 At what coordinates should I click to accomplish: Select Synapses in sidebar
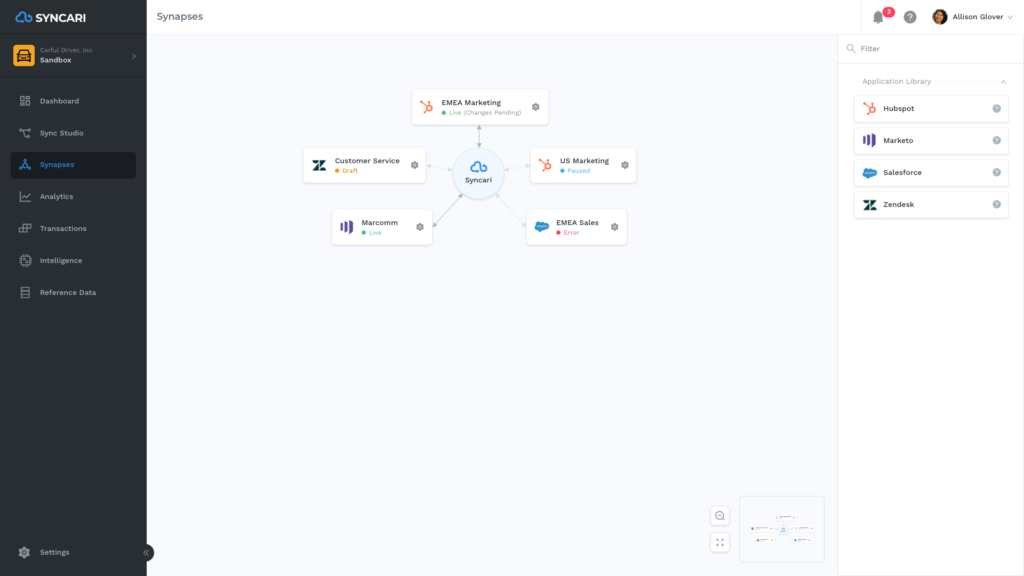tap(73, 165)
